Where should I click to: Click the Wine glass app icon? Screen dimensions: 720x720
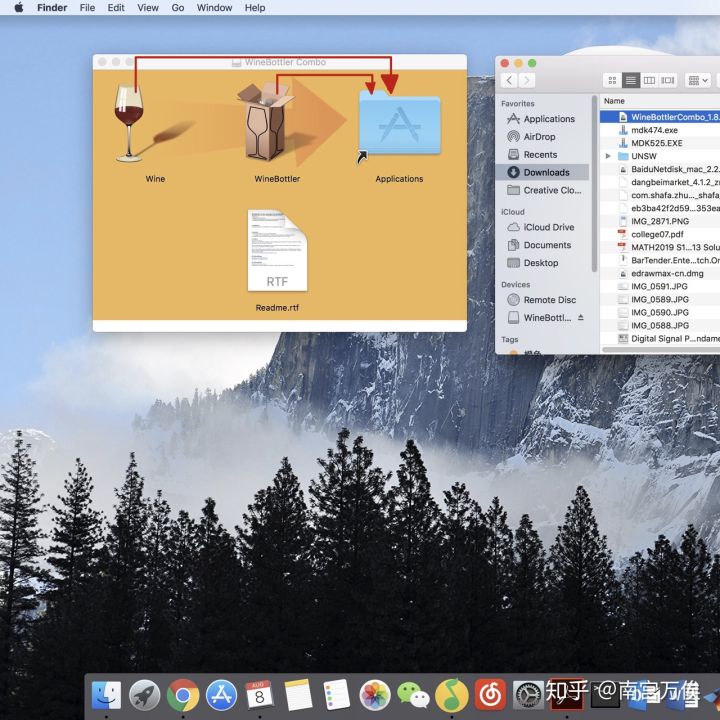pyautogui.click(x=129, y=122)
